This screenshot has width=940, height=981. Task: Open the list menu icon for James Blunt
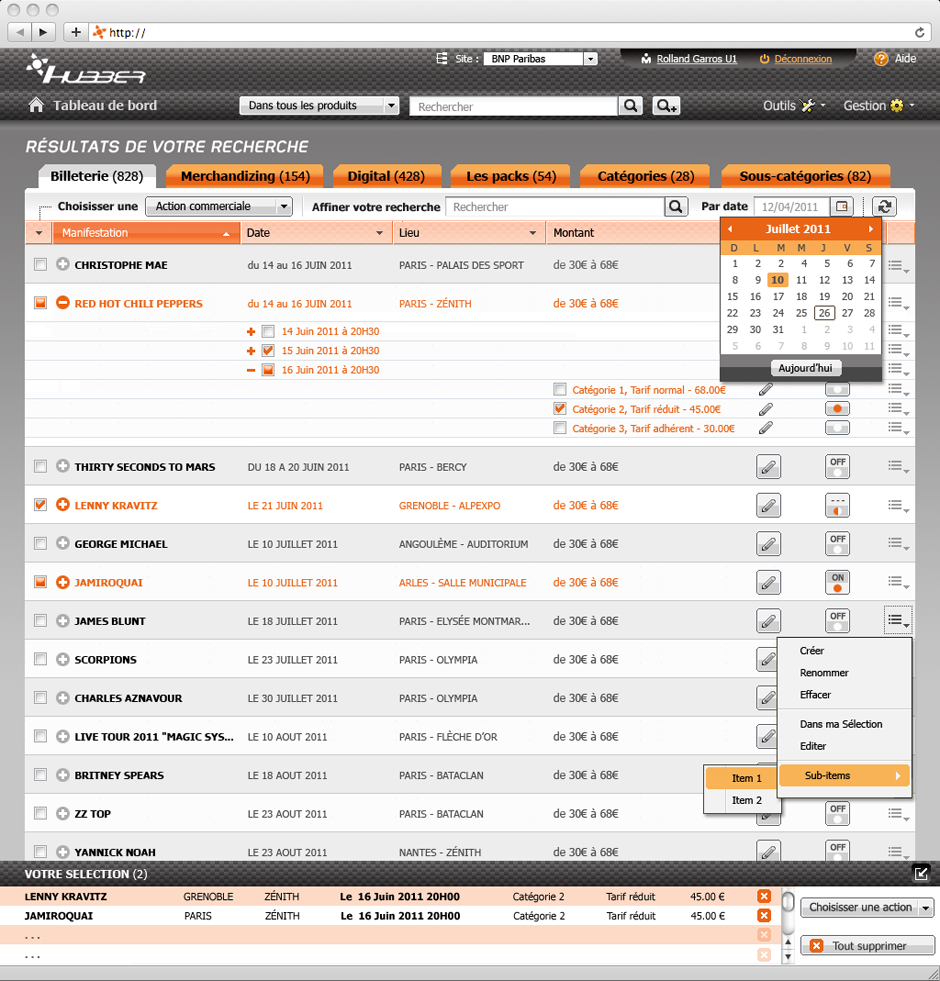pos(898,620)
